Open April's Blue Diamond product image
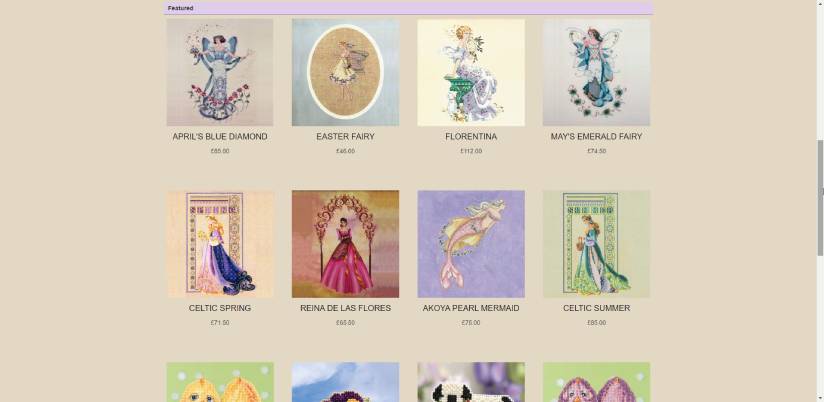 220,73
